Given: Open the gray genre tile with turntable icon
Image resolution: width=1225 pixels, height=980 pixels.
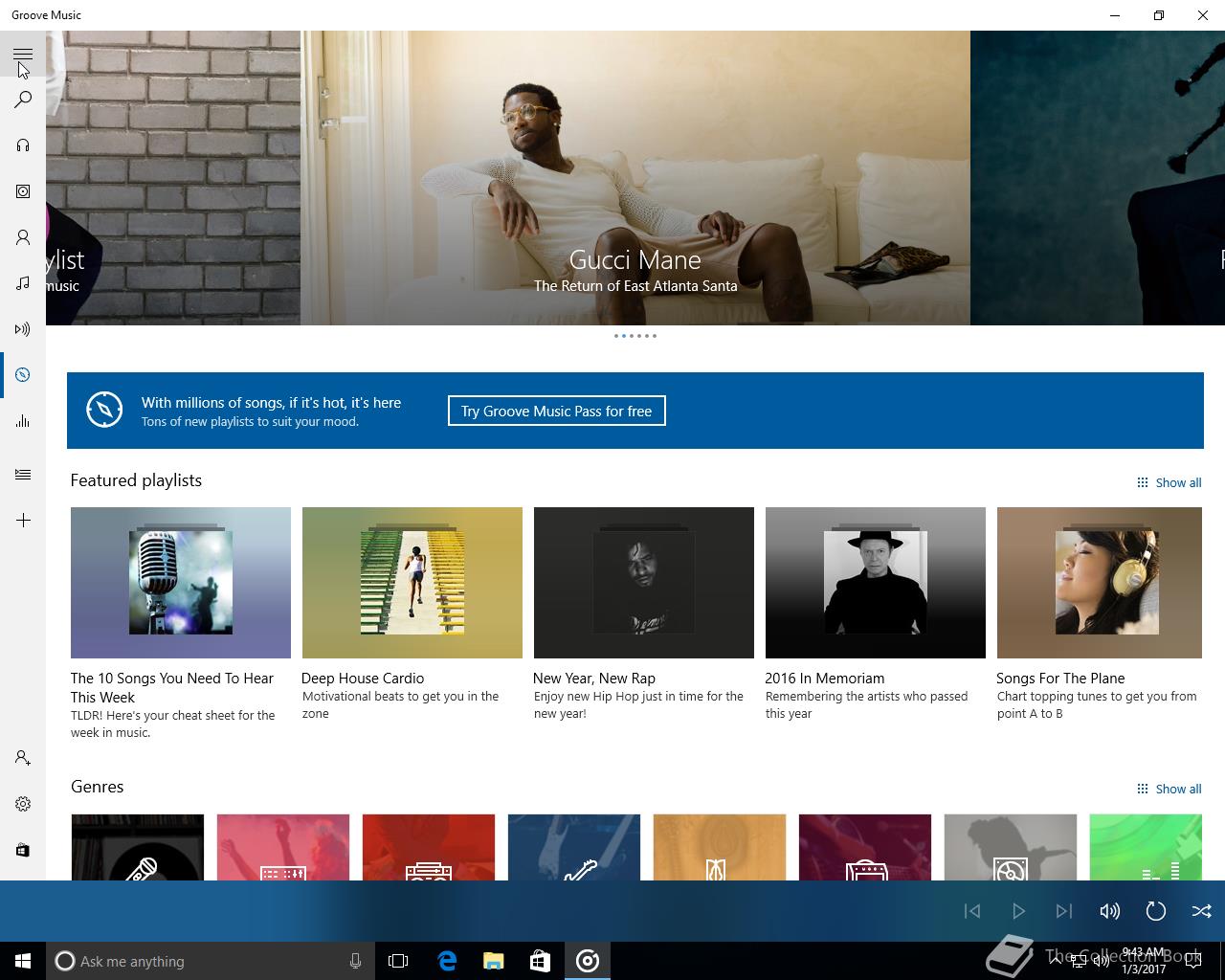Looking at the screenshot, I should [1011, 847].
